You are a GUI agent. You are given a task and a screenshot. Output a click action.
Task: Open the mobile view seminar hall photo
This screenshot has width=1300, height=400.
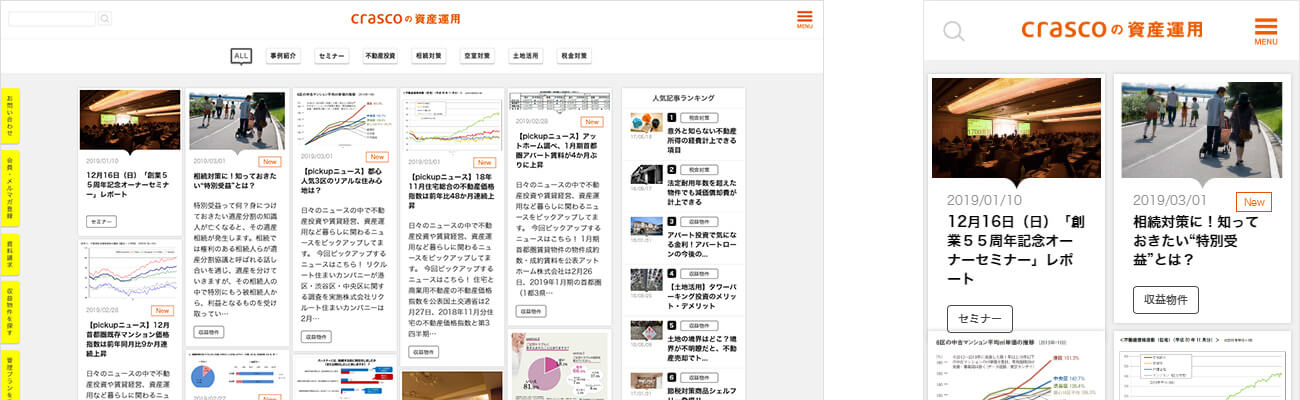[1016, 128]
